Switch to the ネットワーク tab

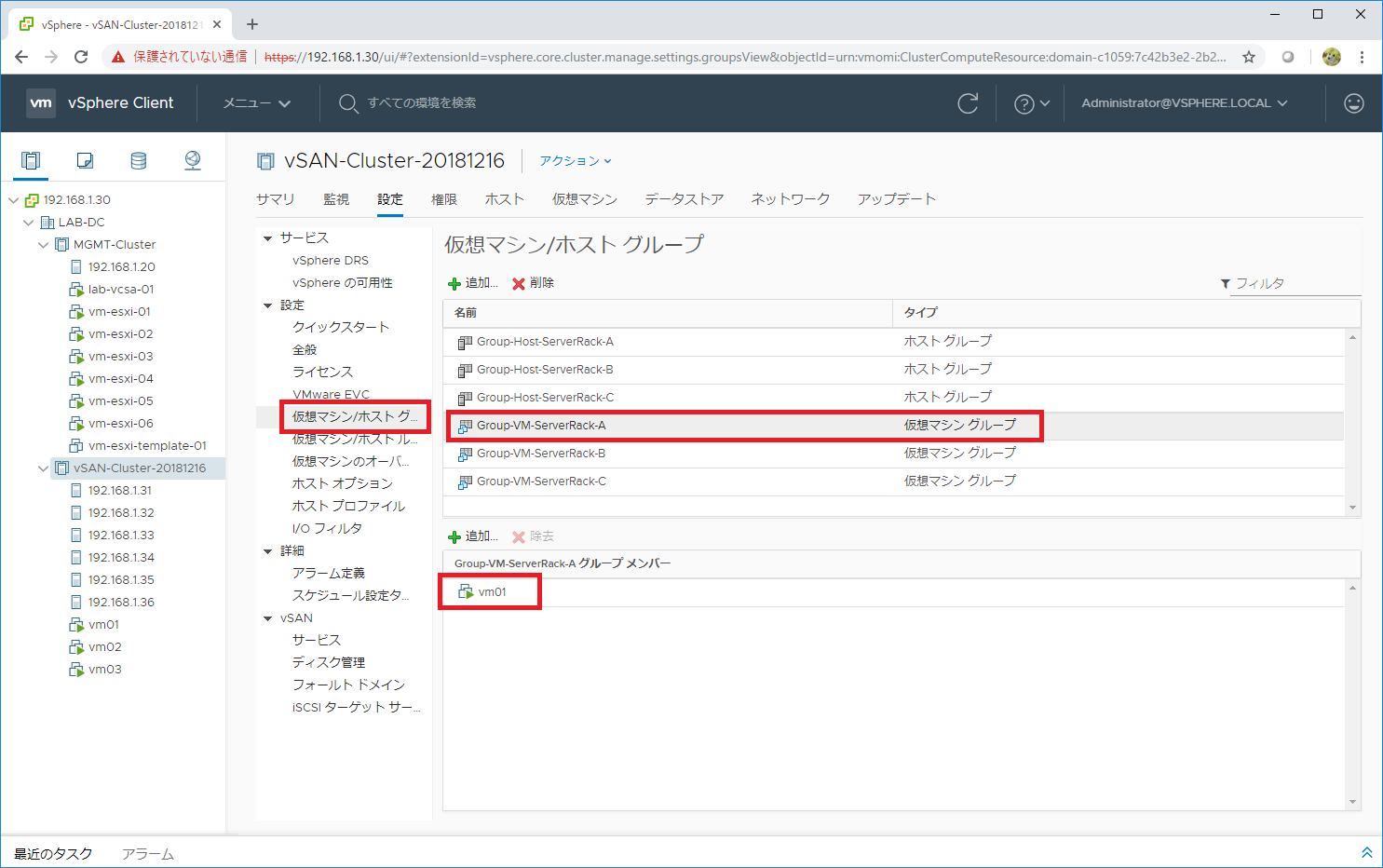tap(791, 199)
